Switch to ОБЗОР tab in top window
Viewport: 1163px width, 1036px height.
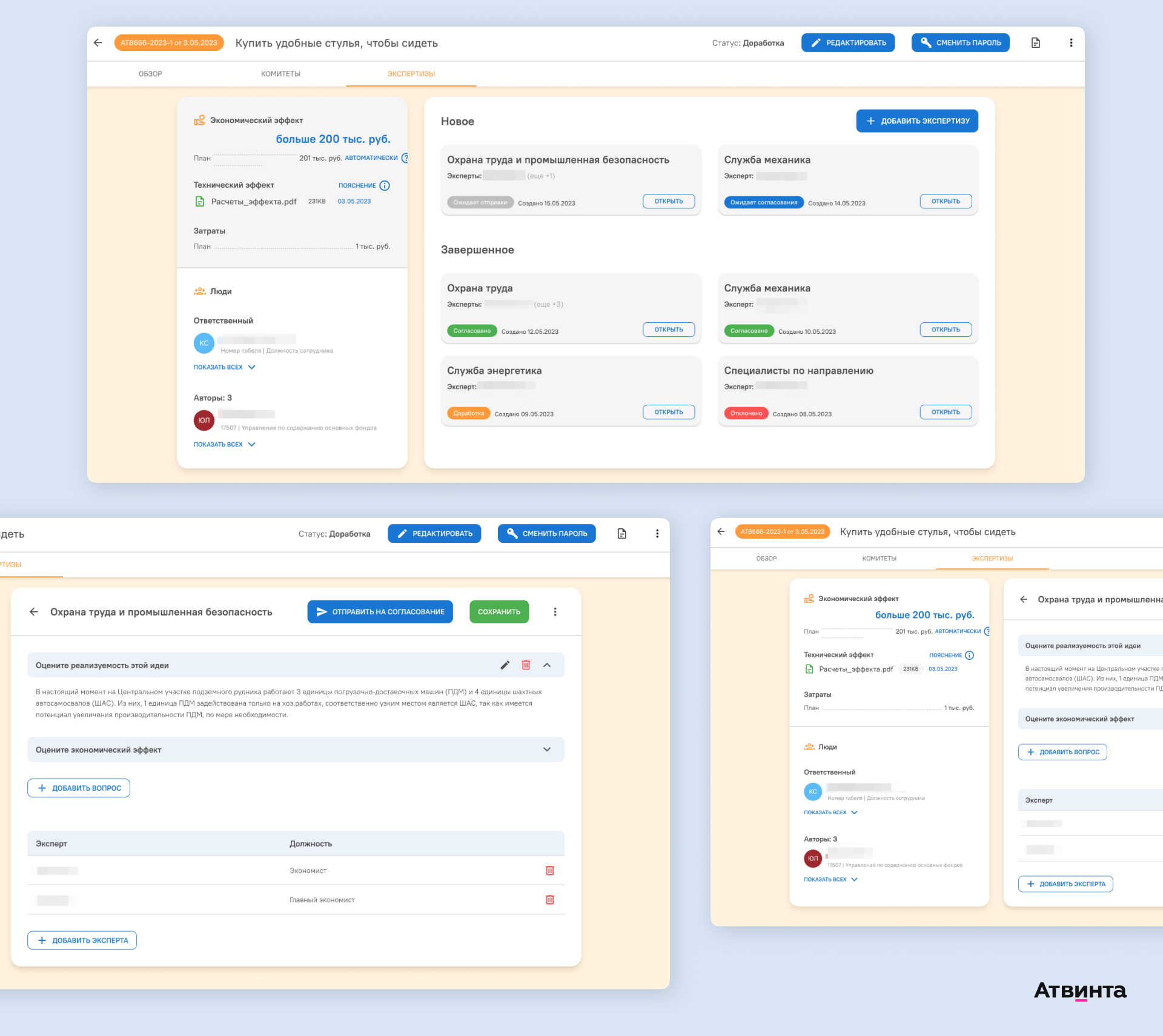[150, 74]
